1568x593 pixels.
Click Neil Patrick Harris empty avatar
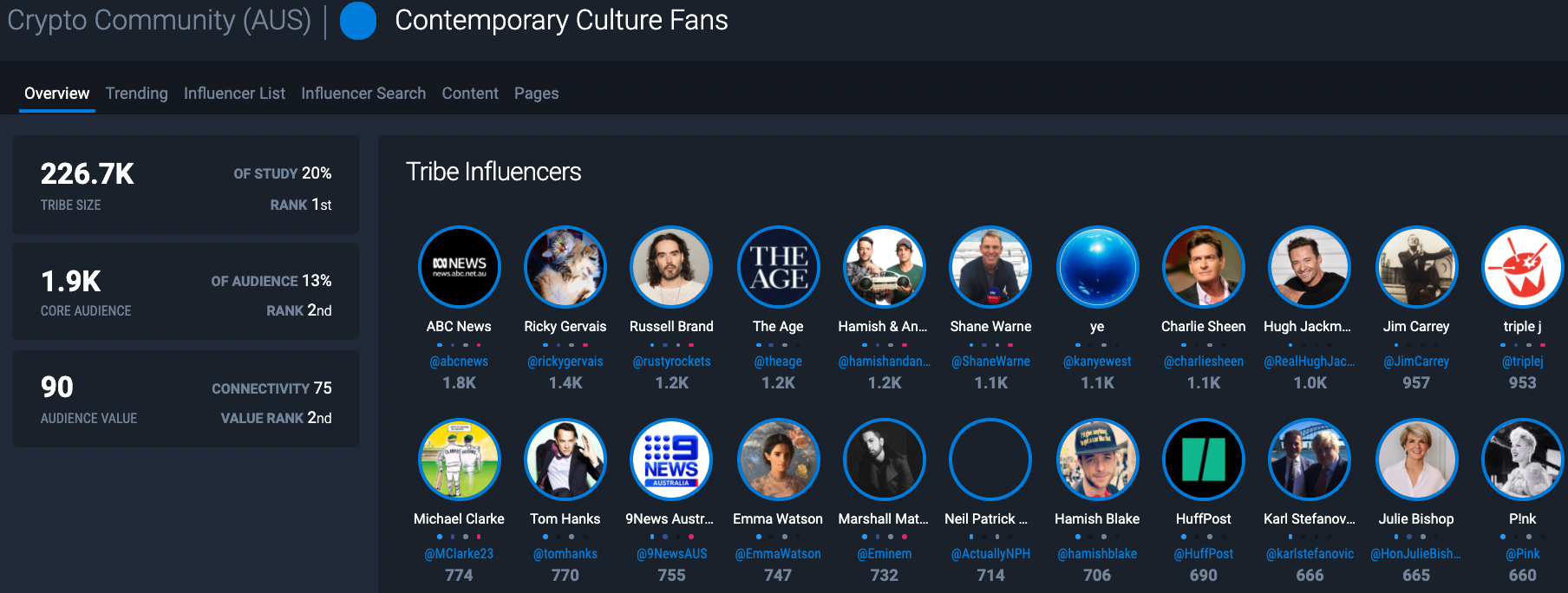990,459
